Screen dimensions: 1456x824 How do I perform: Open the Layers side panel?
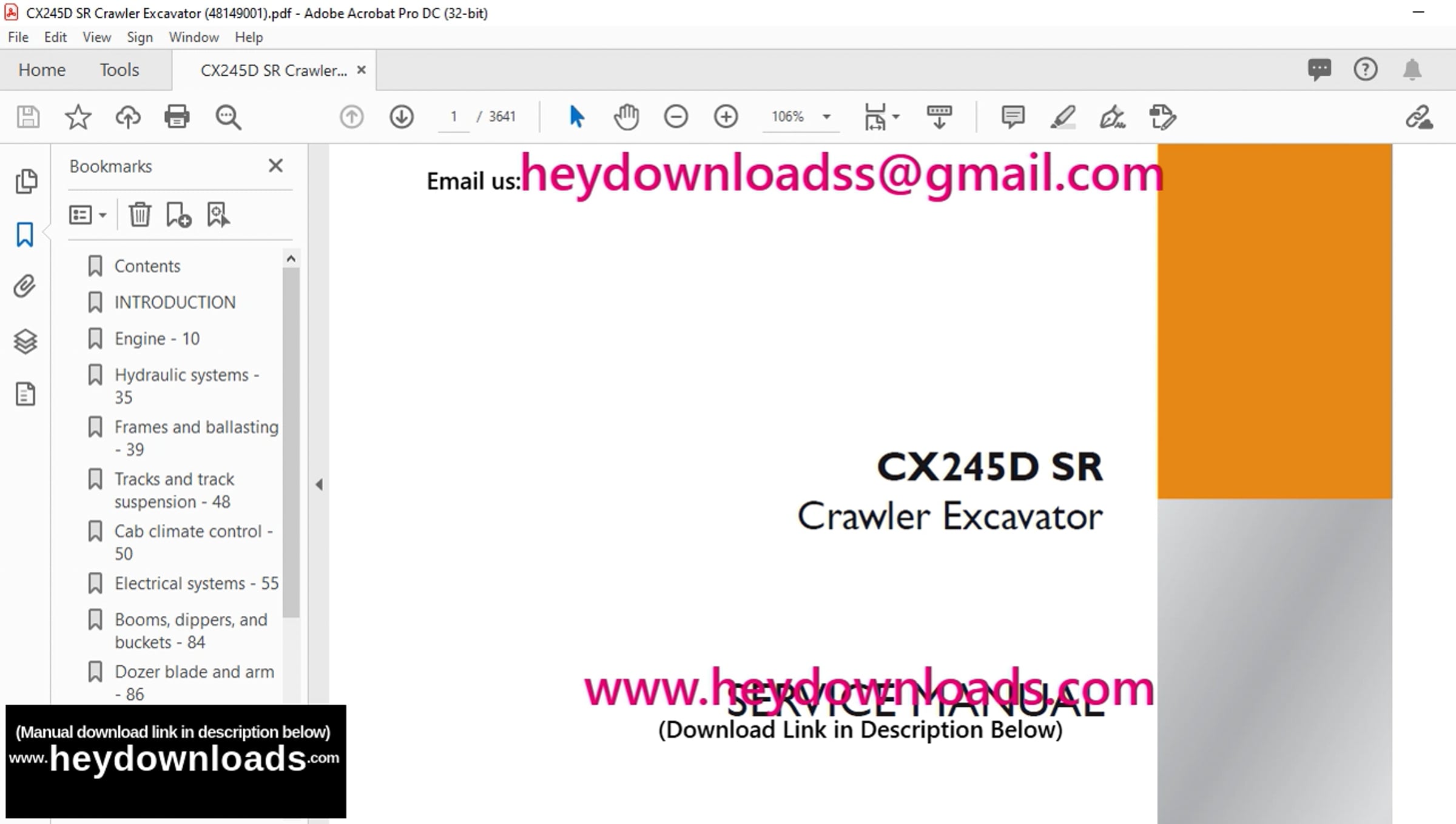pyautogui.click(x=25, y=341)
